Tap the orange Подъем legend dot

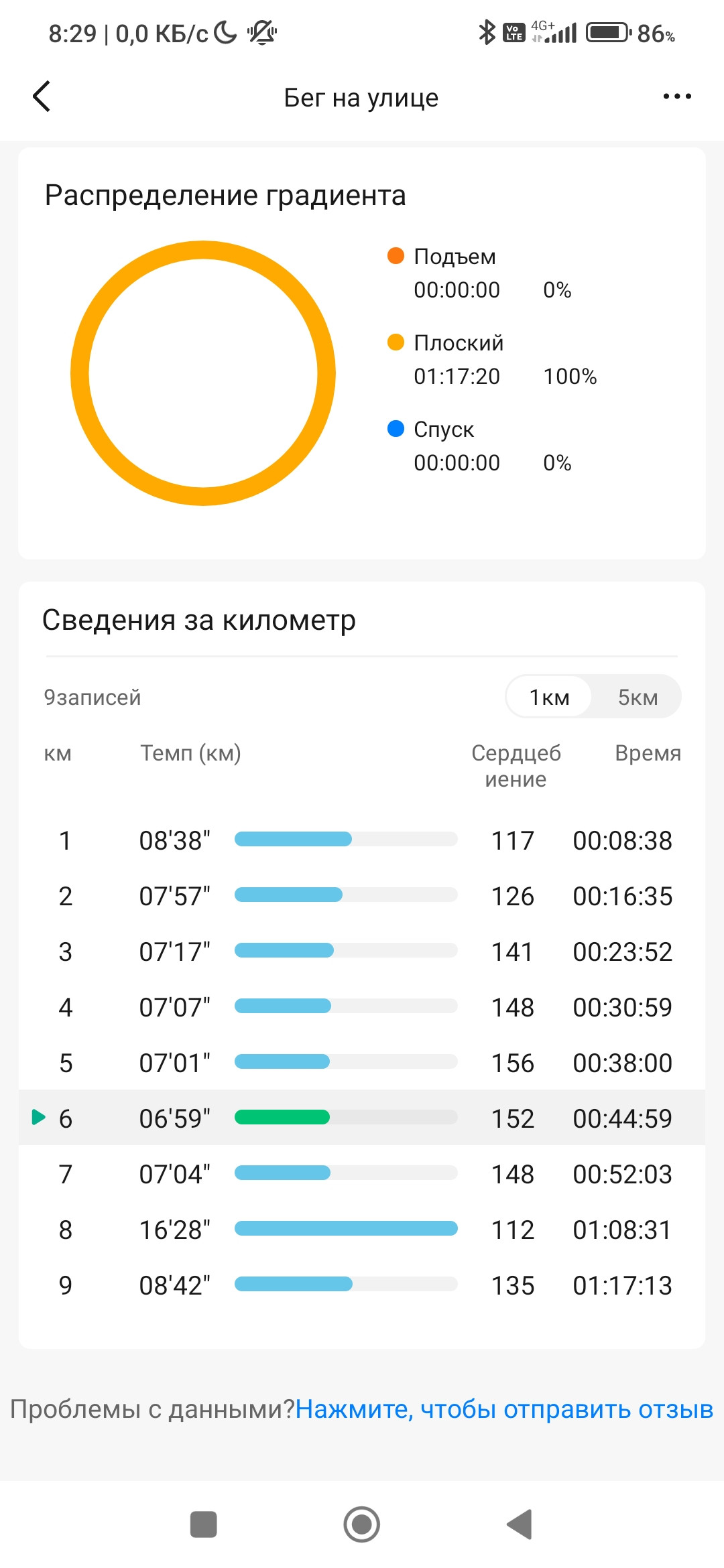pos(396,256)
